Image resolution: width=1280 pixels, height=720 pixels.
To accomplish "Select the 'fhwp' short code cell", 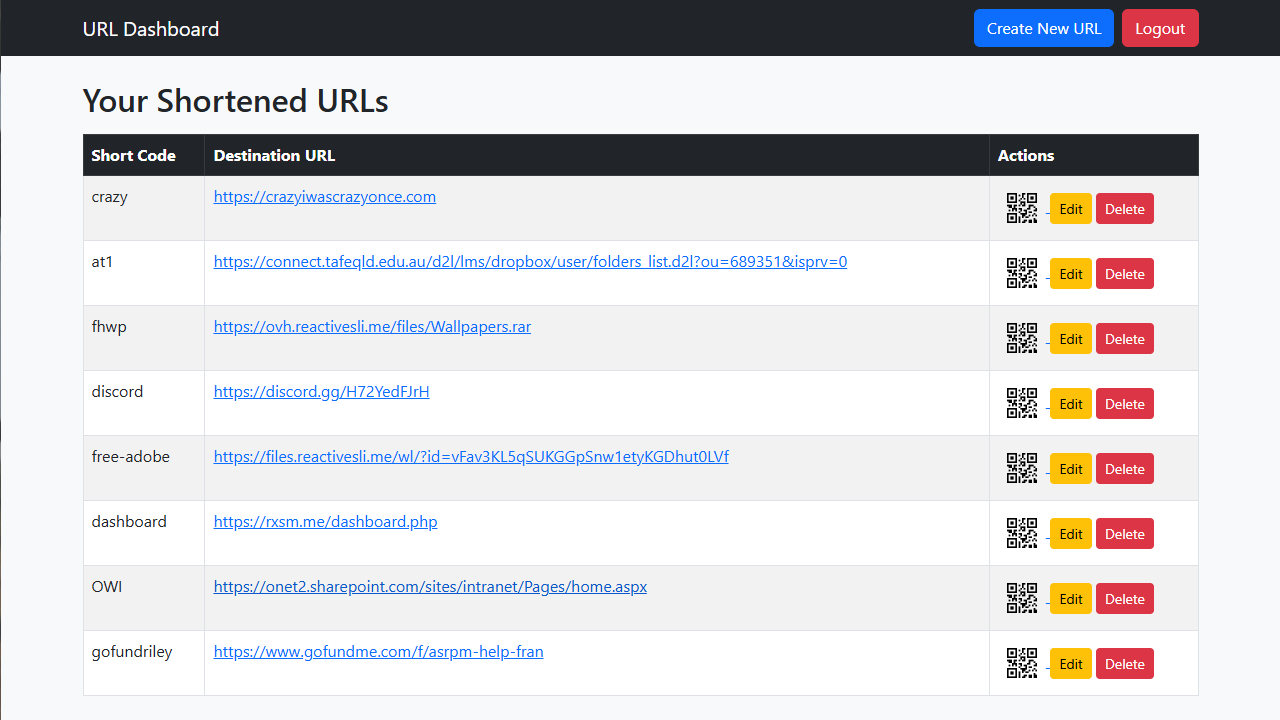I will point(144,339).
